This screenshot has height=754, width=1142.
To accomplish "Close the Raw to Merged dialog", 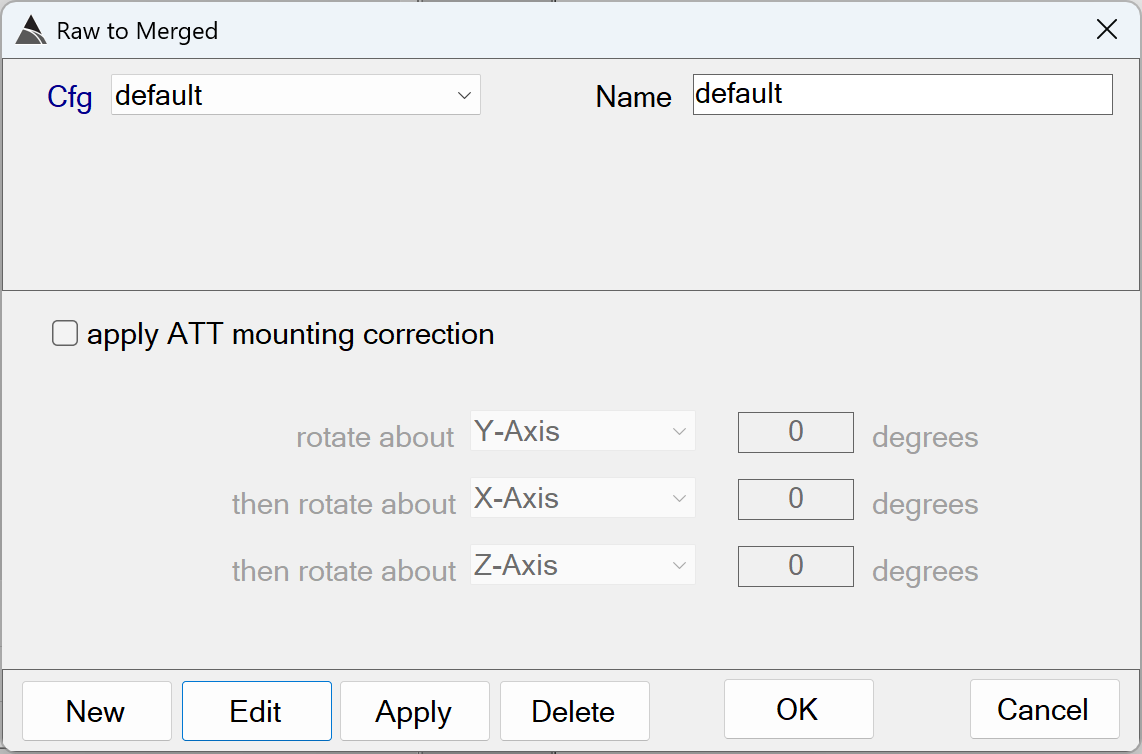I will coord(1106,30).
